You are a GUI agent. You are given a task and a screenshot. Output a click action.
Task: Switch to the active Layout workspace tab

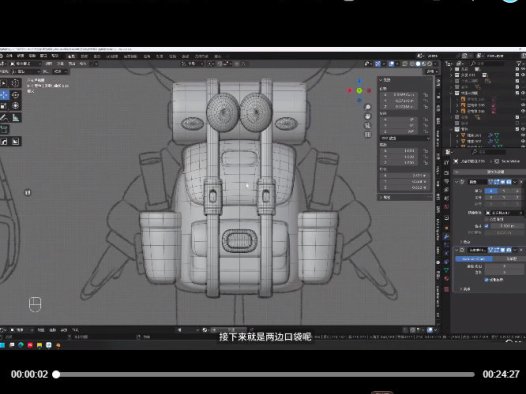[x=71, y=56]
